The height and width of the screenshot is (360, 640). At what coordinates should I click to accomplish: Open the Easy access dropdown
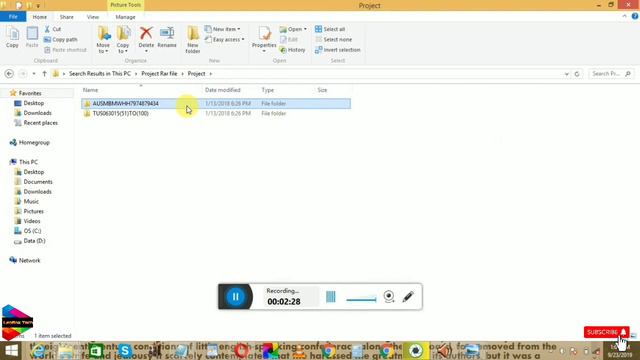pyautogui.click(x=224, y=40)
